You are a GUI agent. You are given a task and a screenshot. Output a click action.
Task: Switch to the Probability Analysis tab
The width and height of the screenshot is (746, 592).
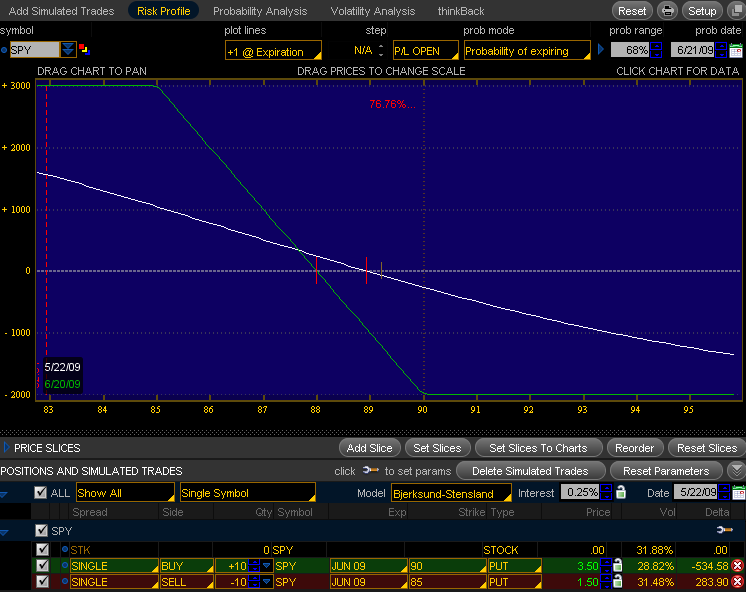tap(260, 11)
